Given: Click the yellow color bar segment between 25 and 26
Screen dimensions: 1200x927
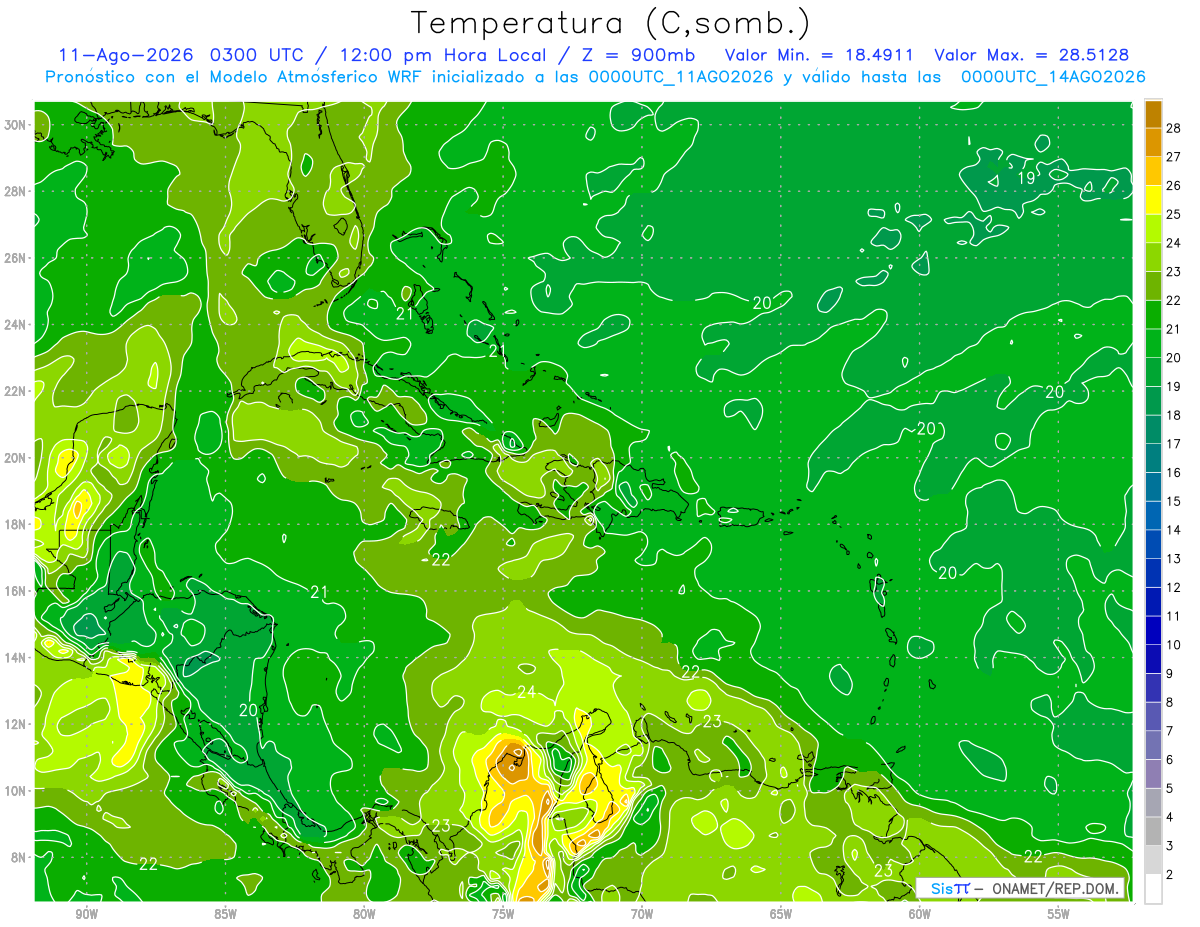Looking at the screenshot, I should [x=1153, y=200].
